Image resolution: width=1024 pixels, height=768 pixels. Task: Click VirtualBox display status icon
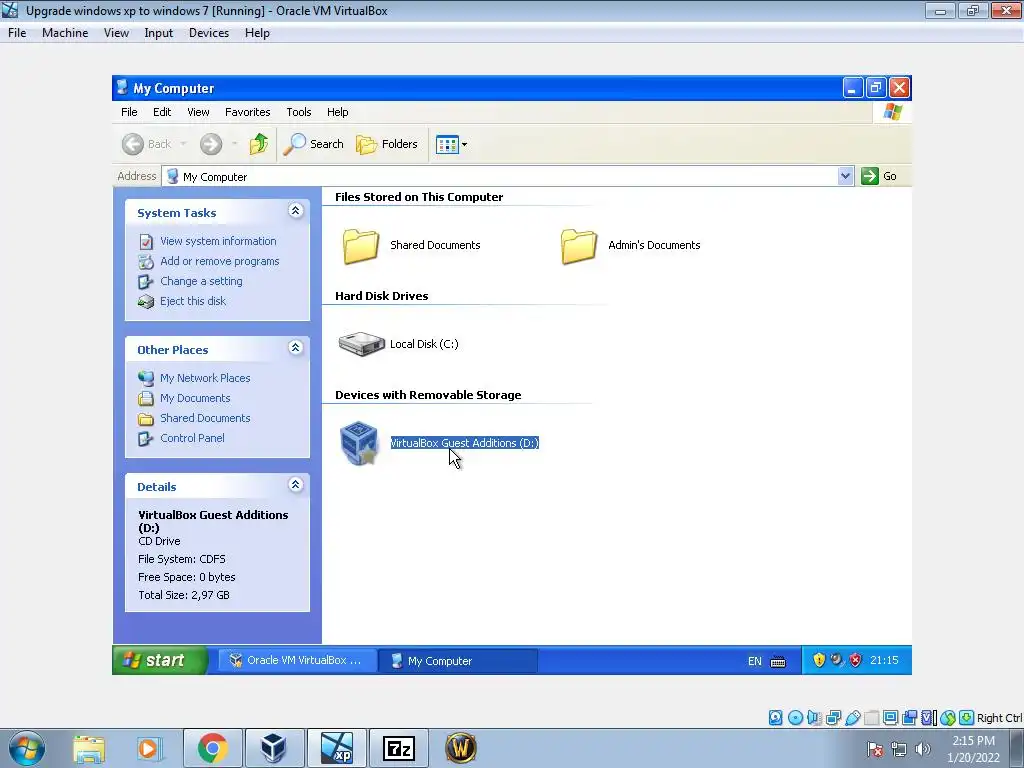[890, 718]
